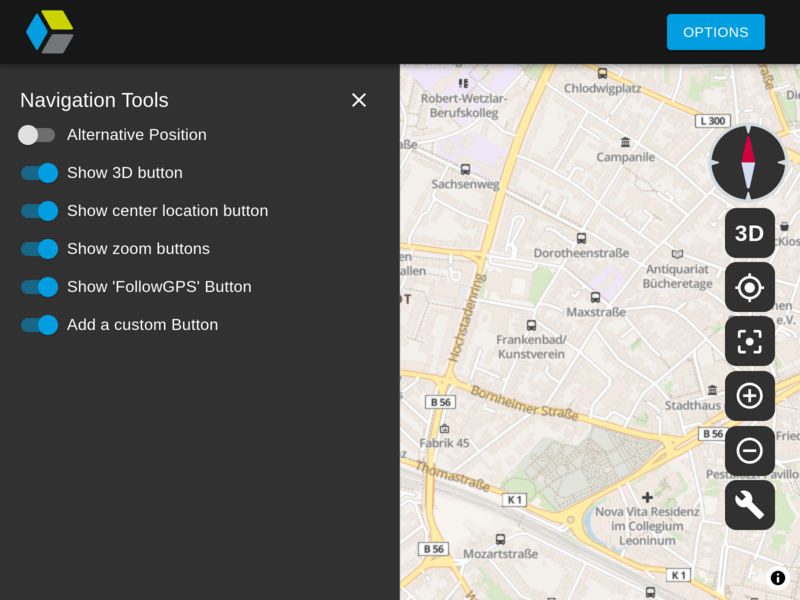Toggle off Show 'FollowGPS' Button

(38, 287)
